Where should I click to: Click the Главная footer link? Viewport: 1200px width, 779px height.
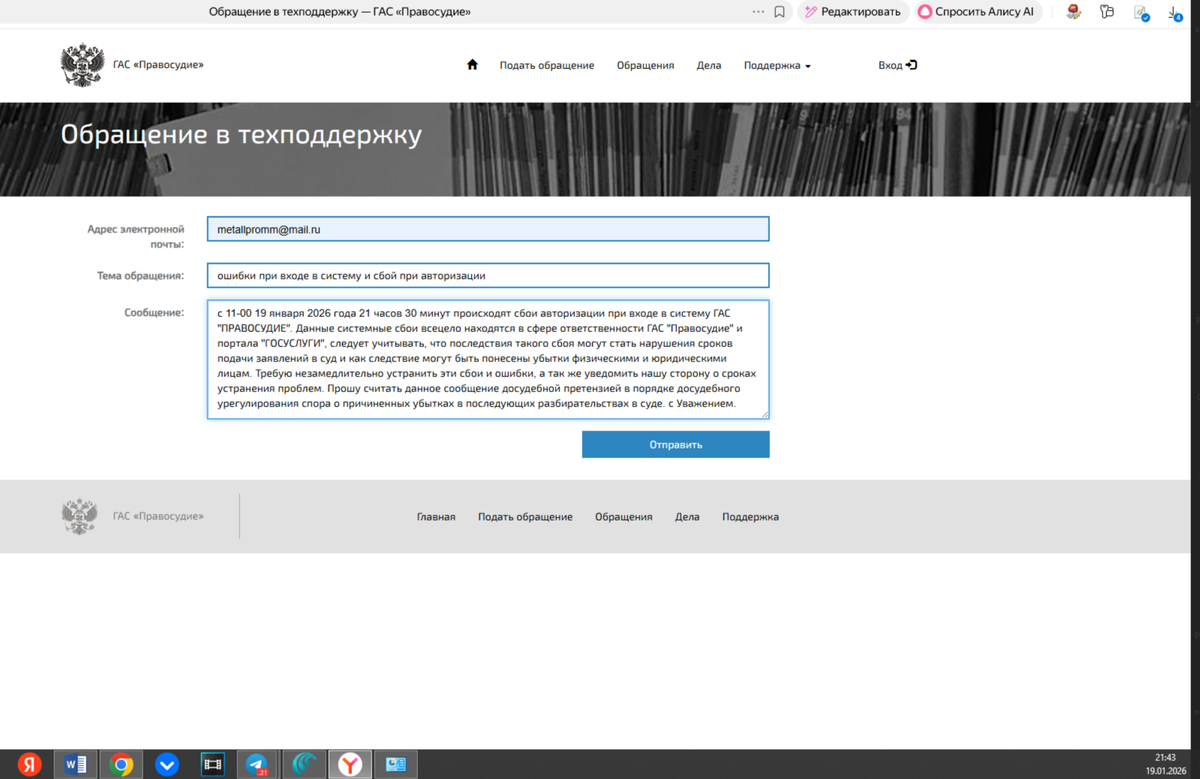point(436,517)
